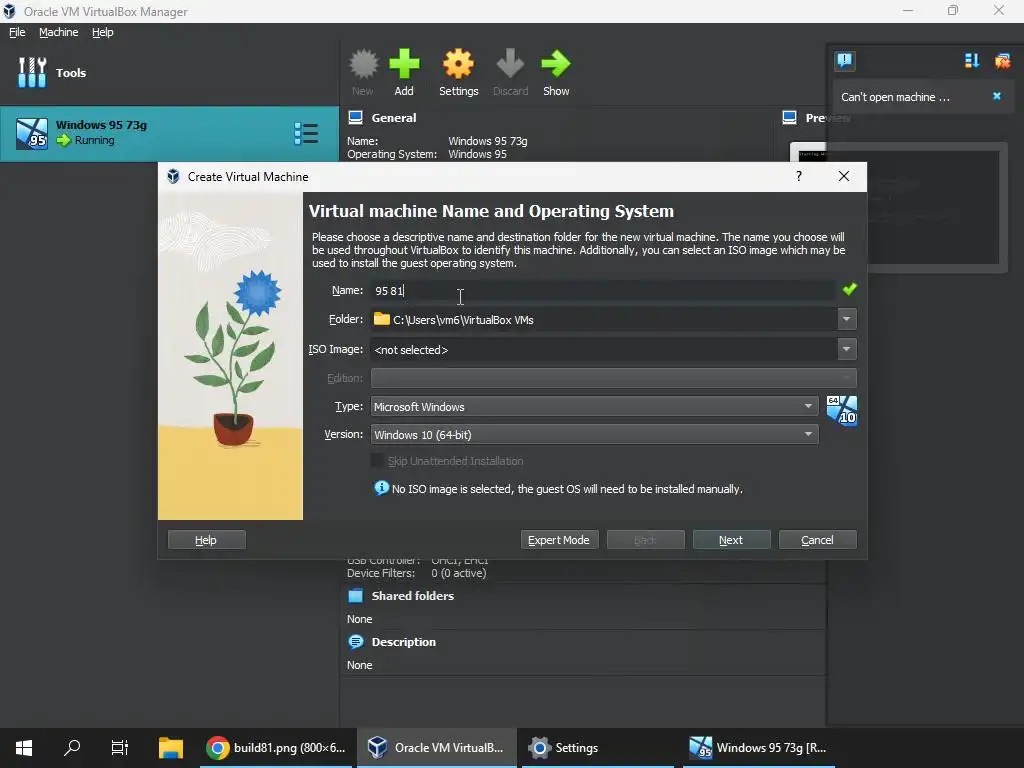This screenshot has height=768, width=1024.
Task: Click the Name input field
Action: click(603, 291)
